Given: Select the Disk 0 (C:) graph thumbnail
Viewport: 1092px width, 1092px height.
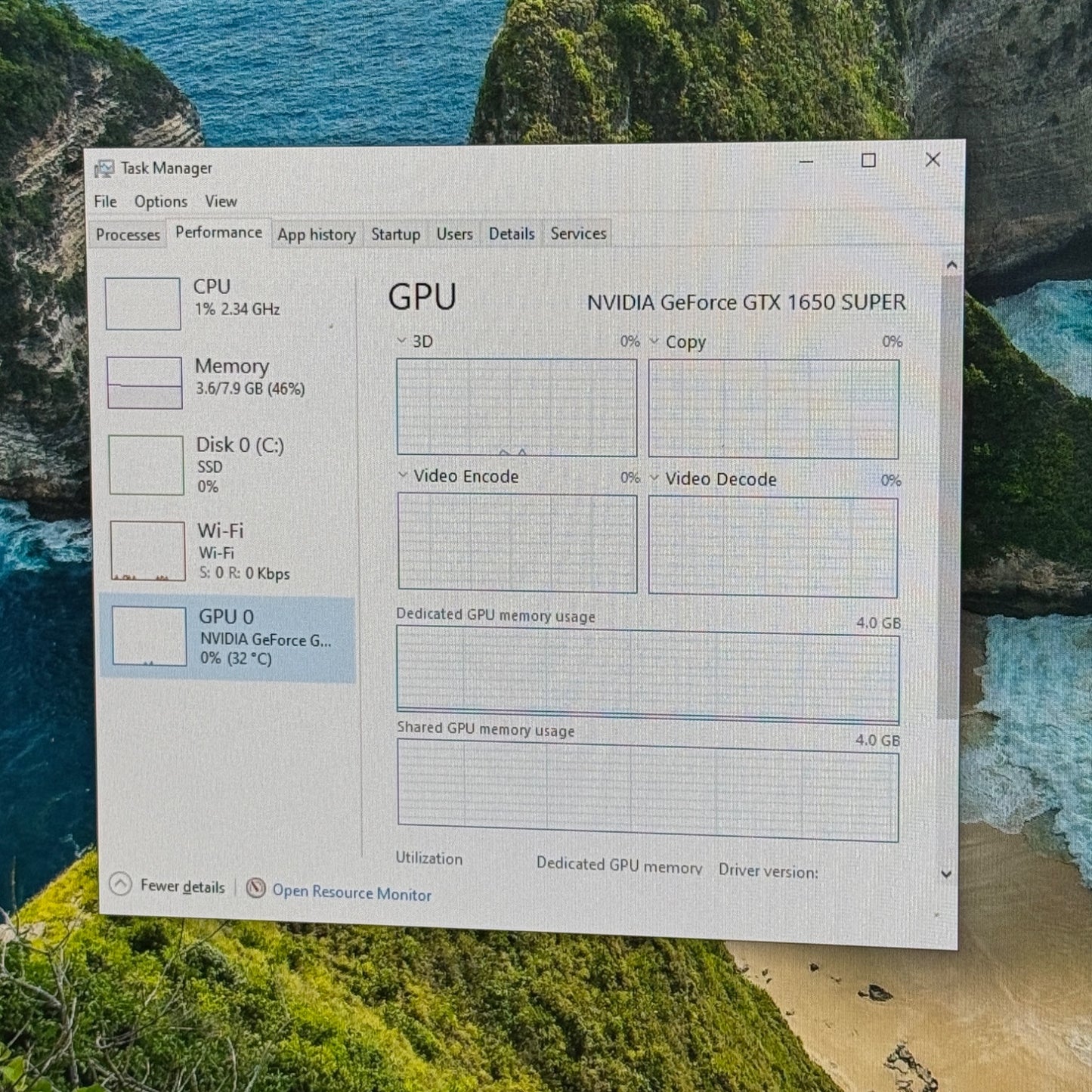Looking at the screenshot, I should (146, 466).
